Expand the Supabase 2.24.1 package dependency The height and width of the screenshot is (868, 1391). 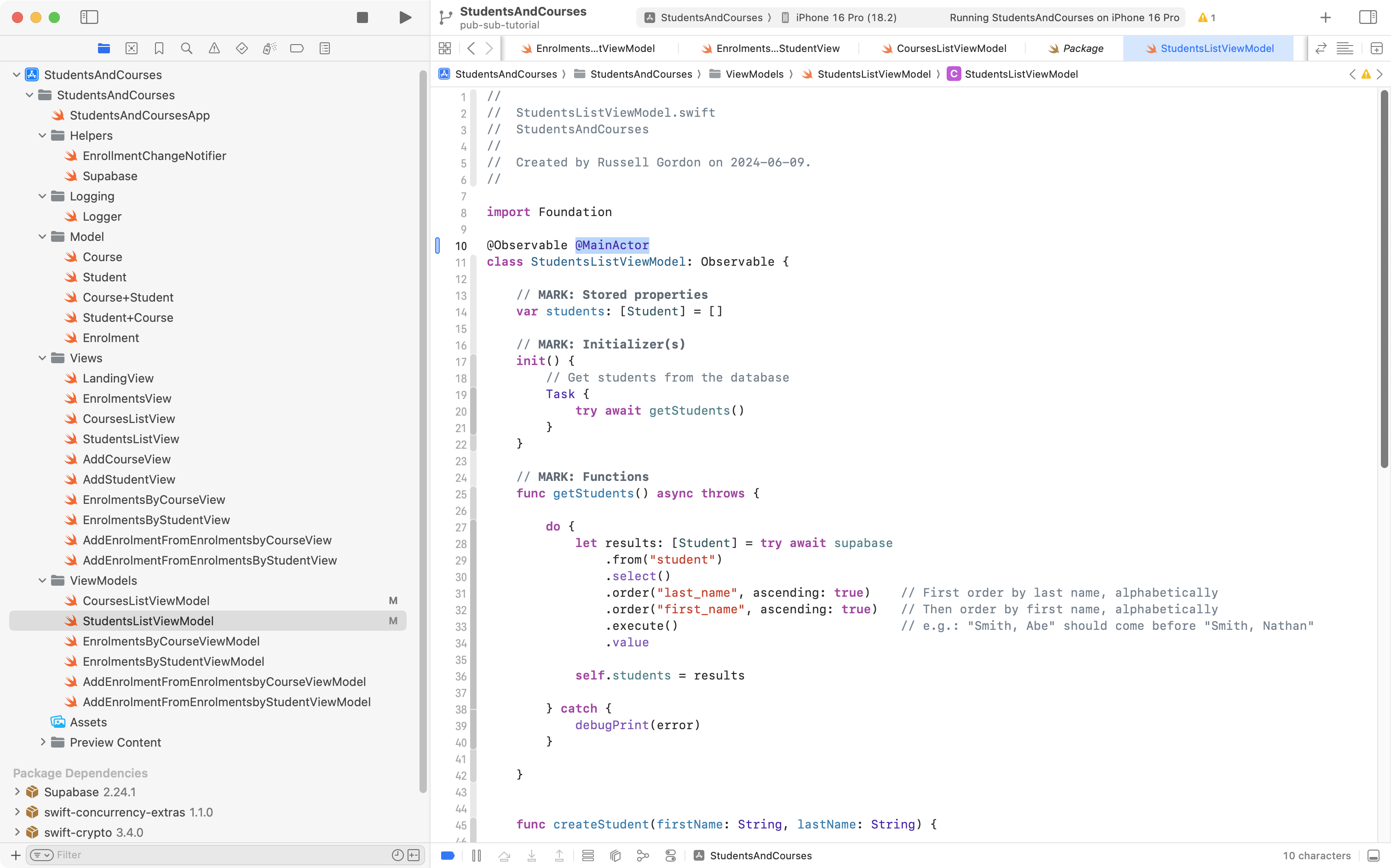coord(17,792)
